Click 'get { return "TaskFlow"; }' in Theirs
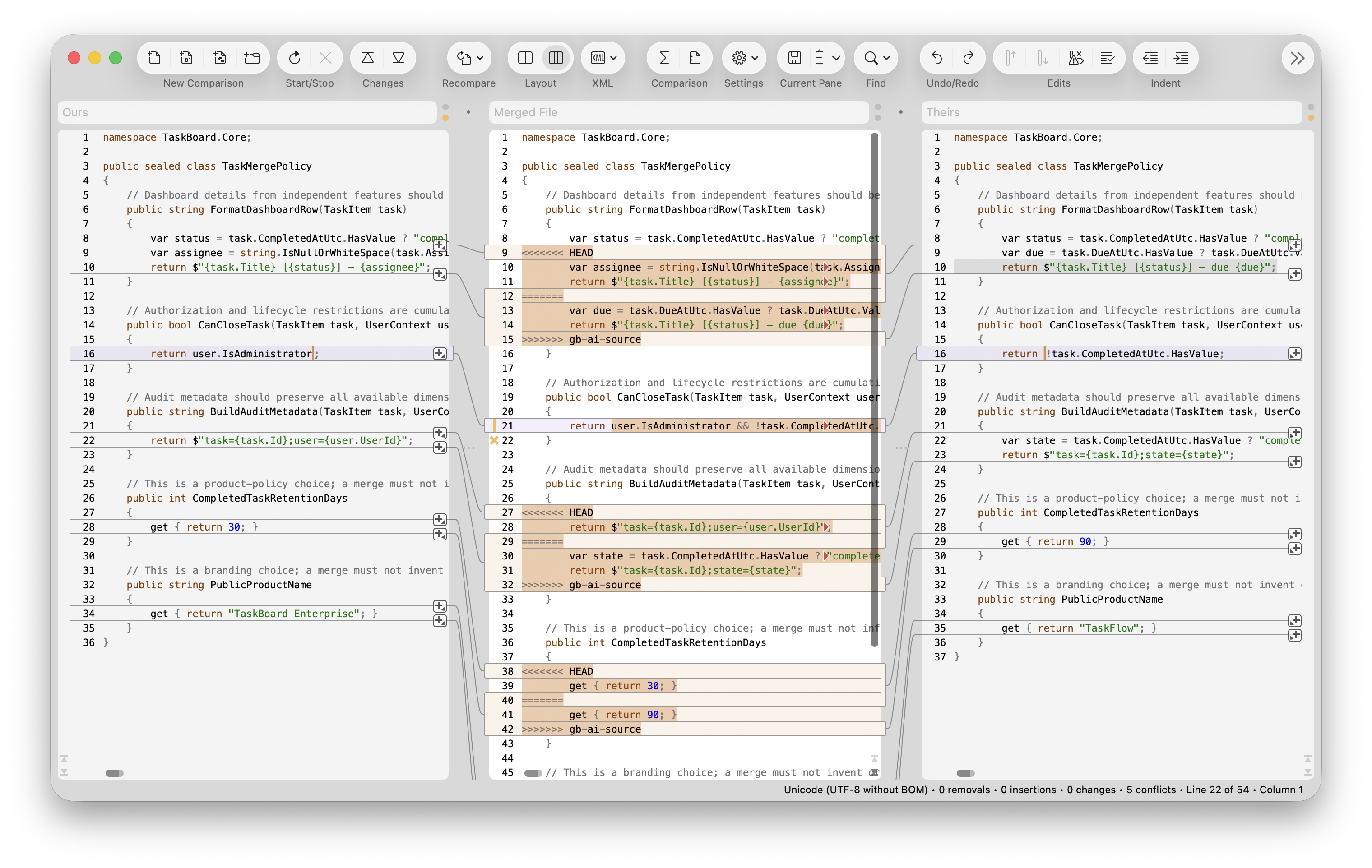 (1079, 628)
